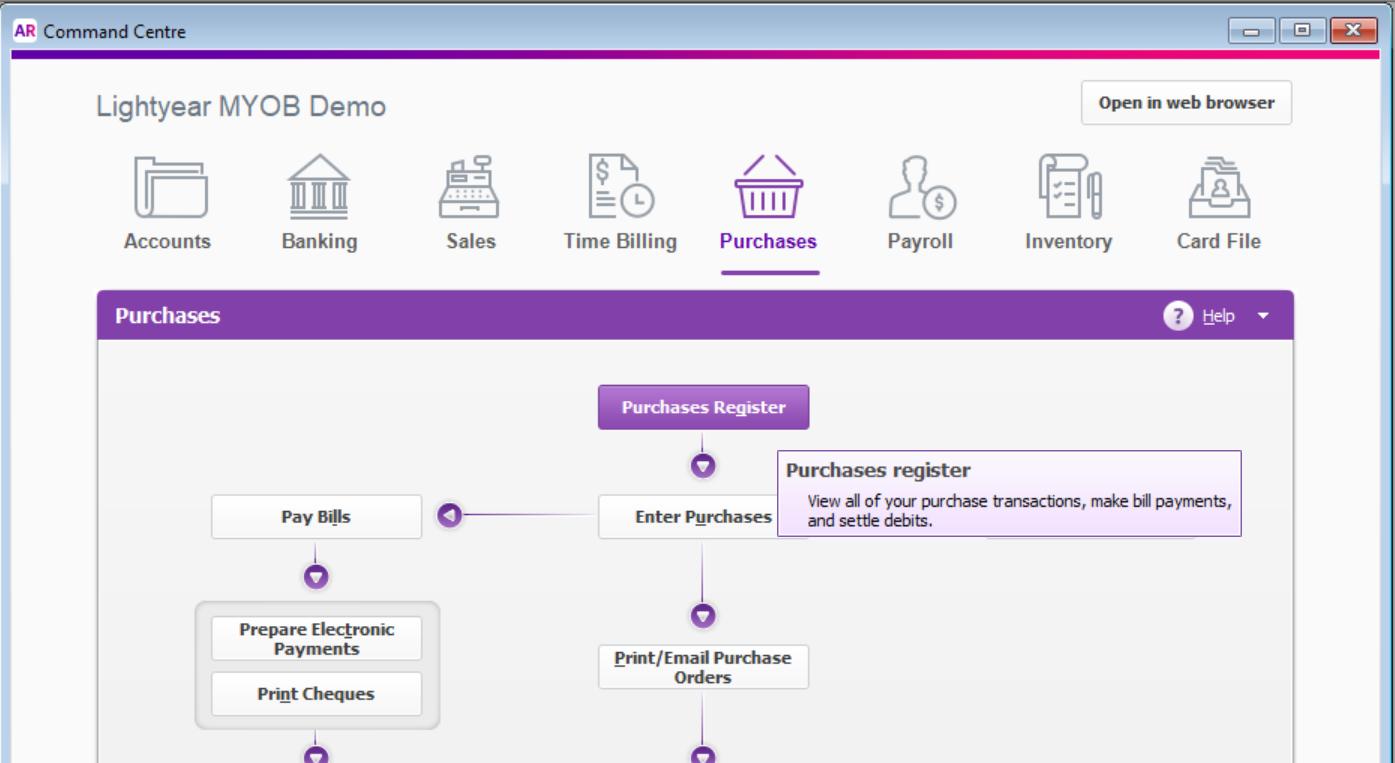Click the Print Cheques button
This screenshot has width=1395, height=763.
[x=316, y=694]
